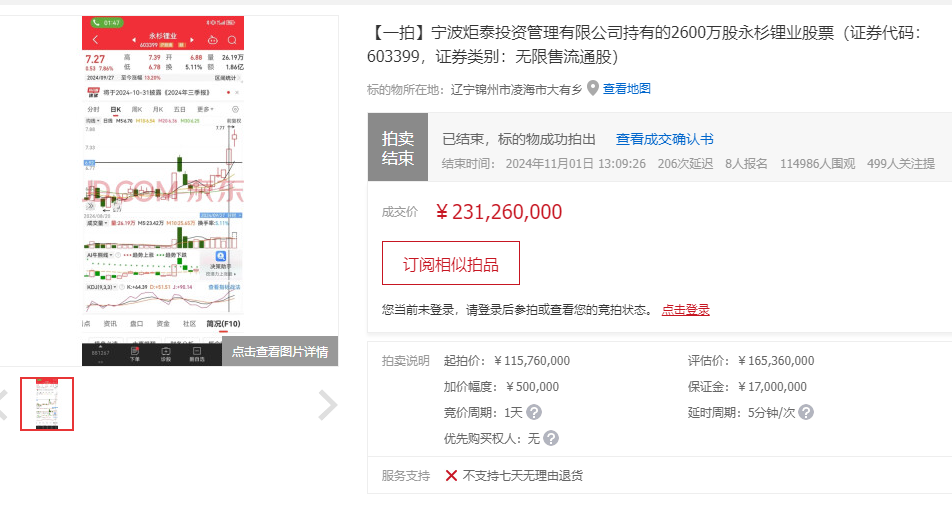Open the 更多 dropdown in chart period row
Screen dimensions: 952x506
pyautogui.click(x=205, y=109)
